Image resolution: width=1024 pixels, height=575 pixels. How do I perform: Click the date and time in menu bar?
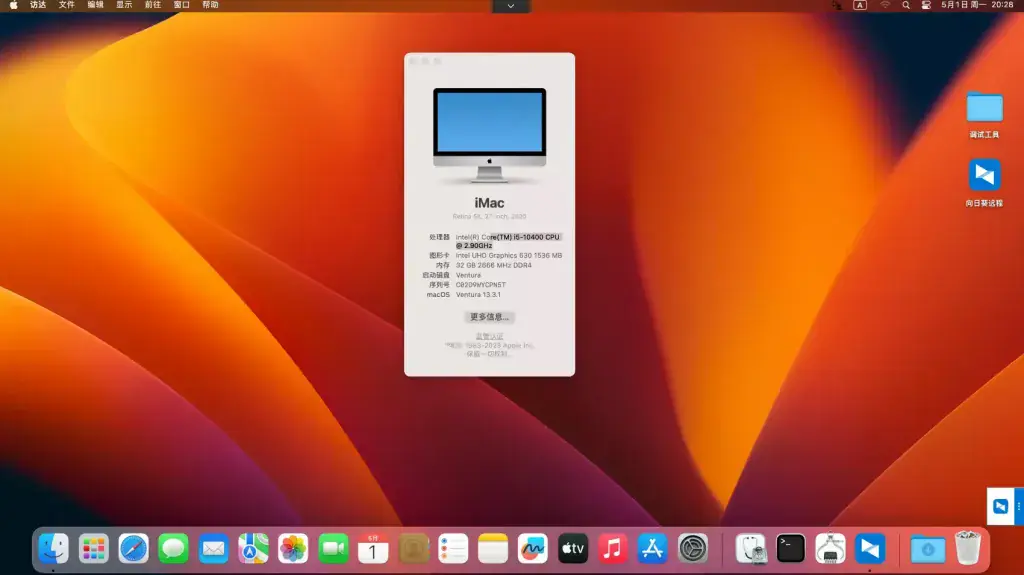coord(977,5)
